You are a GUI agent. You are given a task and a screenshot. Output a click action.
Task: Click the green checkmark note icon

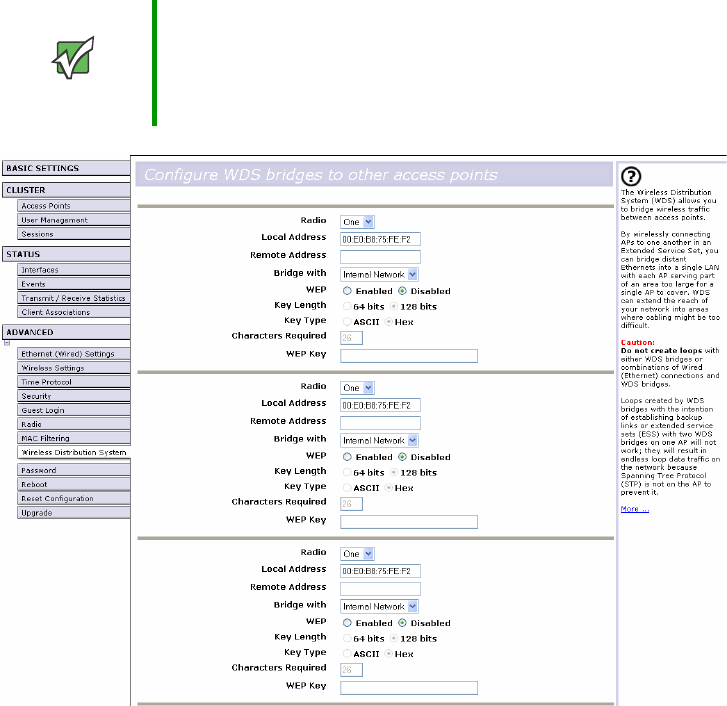73,58
